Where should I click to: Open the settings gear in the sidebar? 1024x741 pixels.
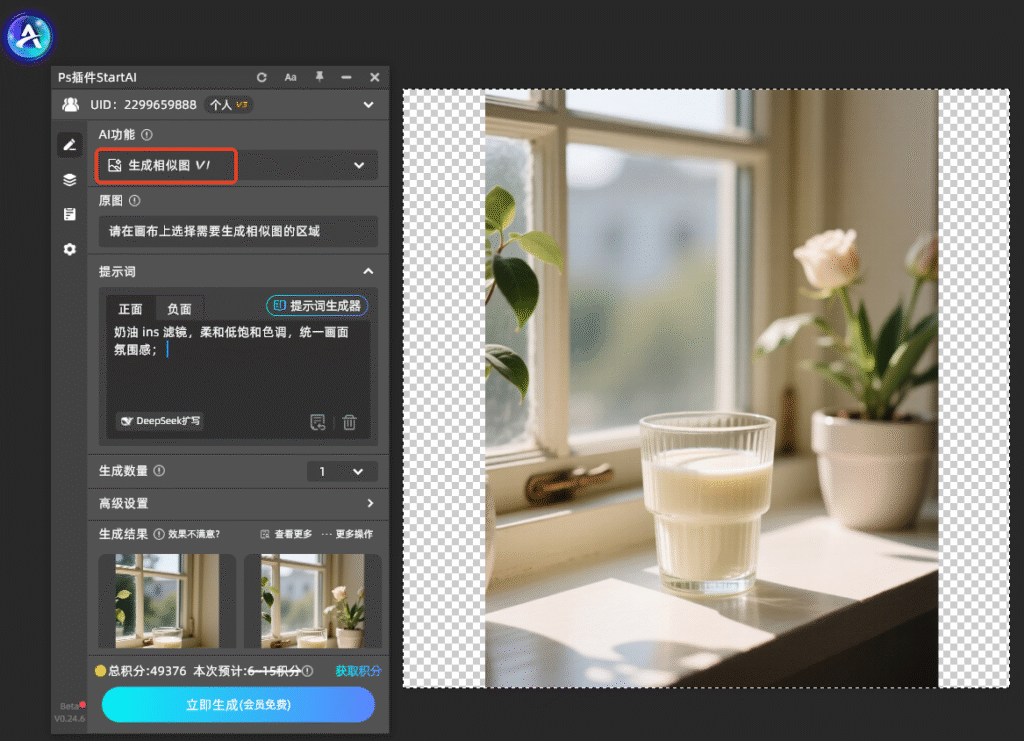click(x=70, y=249)
